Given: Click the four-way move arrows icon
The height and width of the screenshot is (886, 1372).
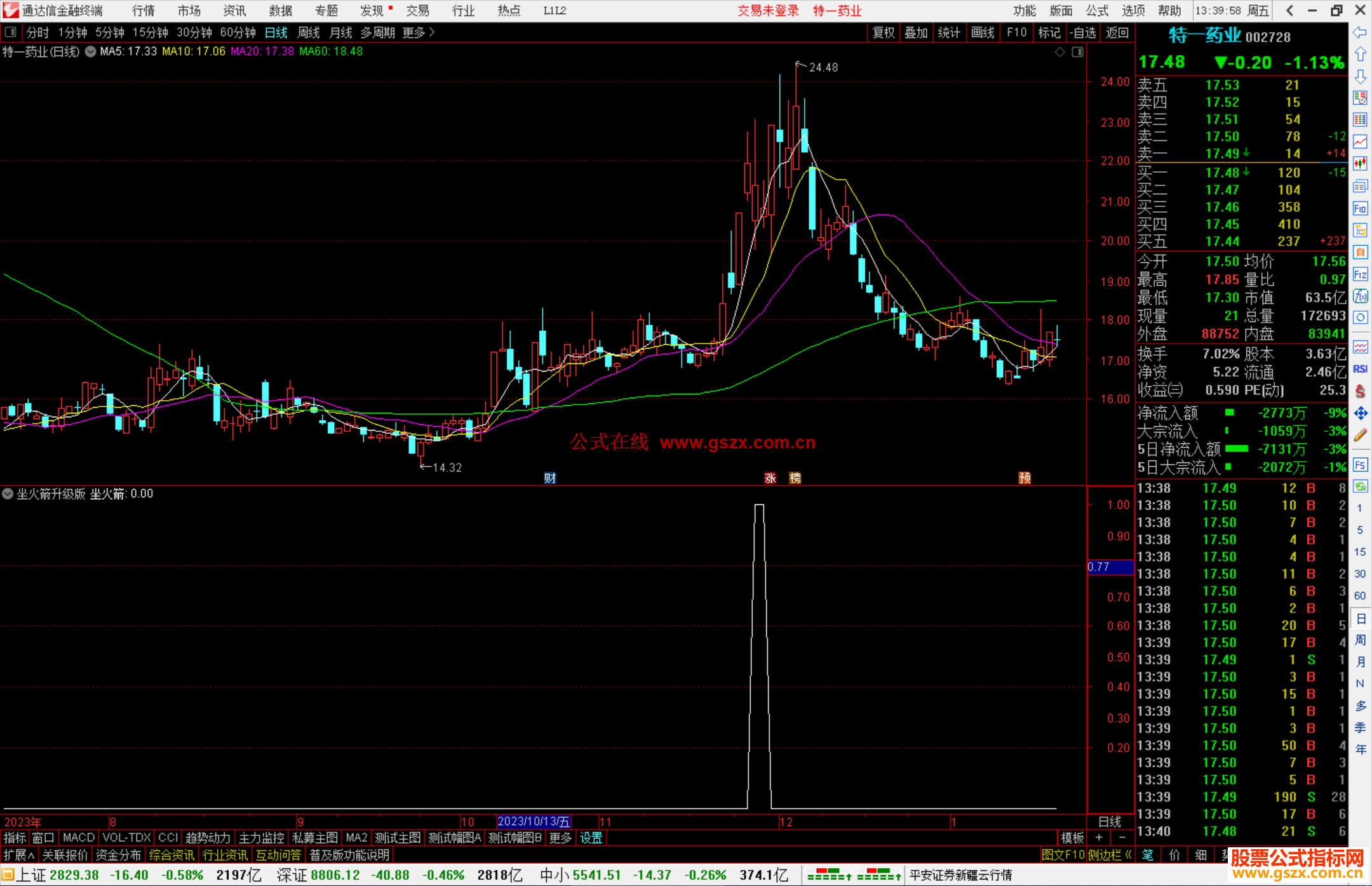Looking at the screenshot, I should click(1360, 413).
